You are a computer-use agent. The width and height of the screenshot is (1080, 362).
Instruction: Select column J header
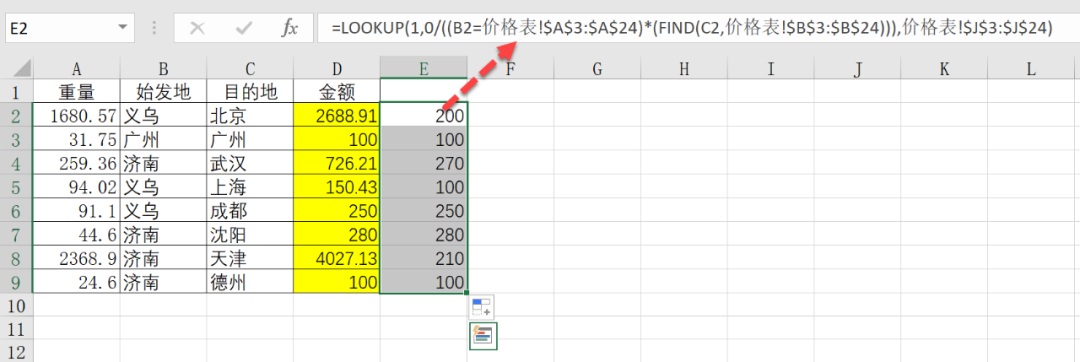pos(858,68)
